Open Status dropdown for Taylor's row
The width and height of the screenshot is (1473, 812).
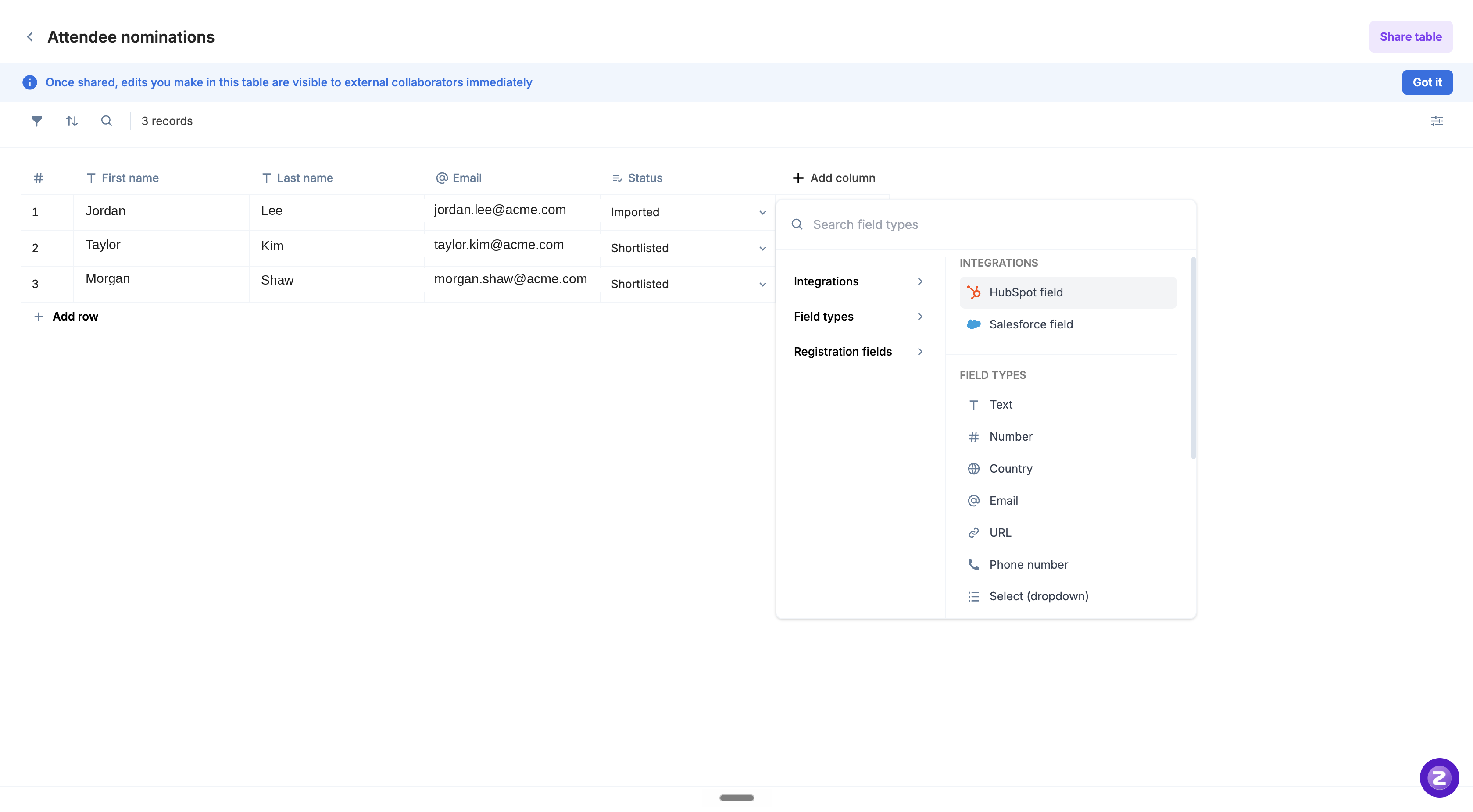(x=763, y=248)
